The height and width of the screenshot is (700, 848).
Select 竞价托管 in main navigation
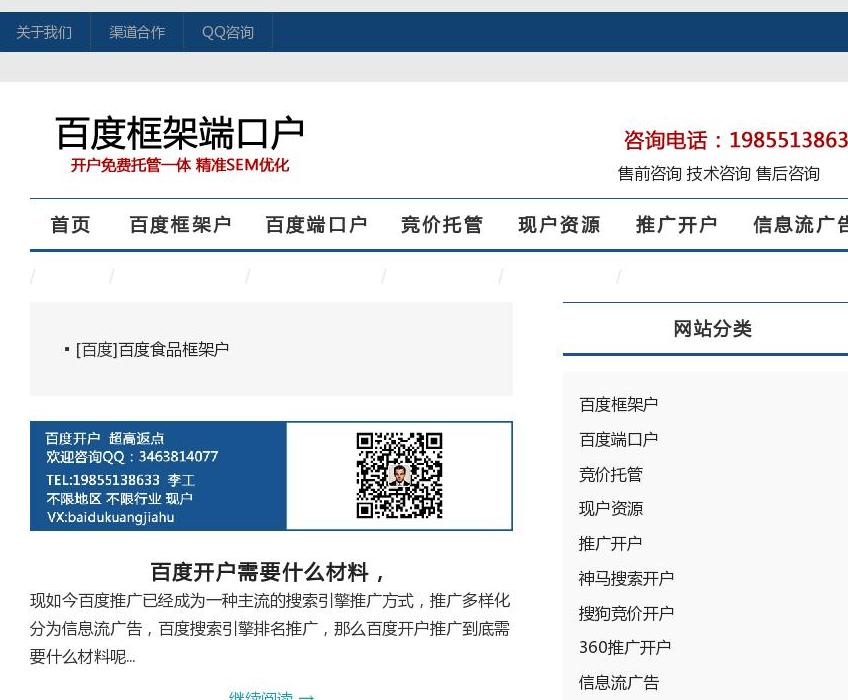[442, 224]
